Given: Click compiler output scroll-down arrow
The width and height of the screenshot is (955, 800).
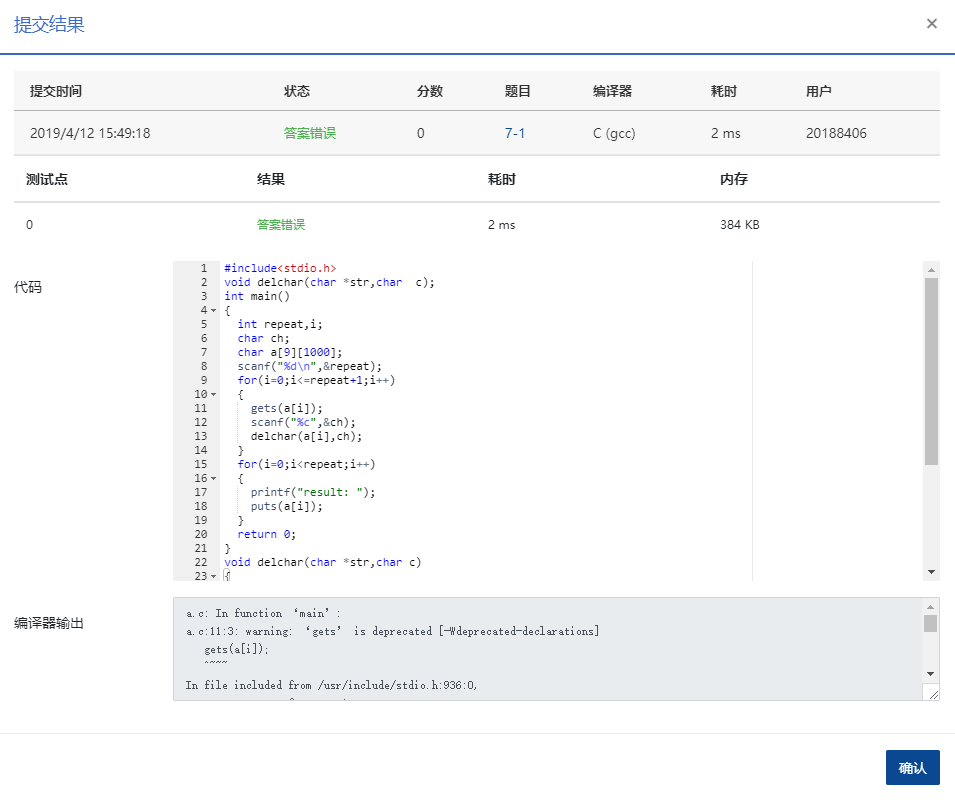Looking at the screenshot, I should [x=931, y=674].
